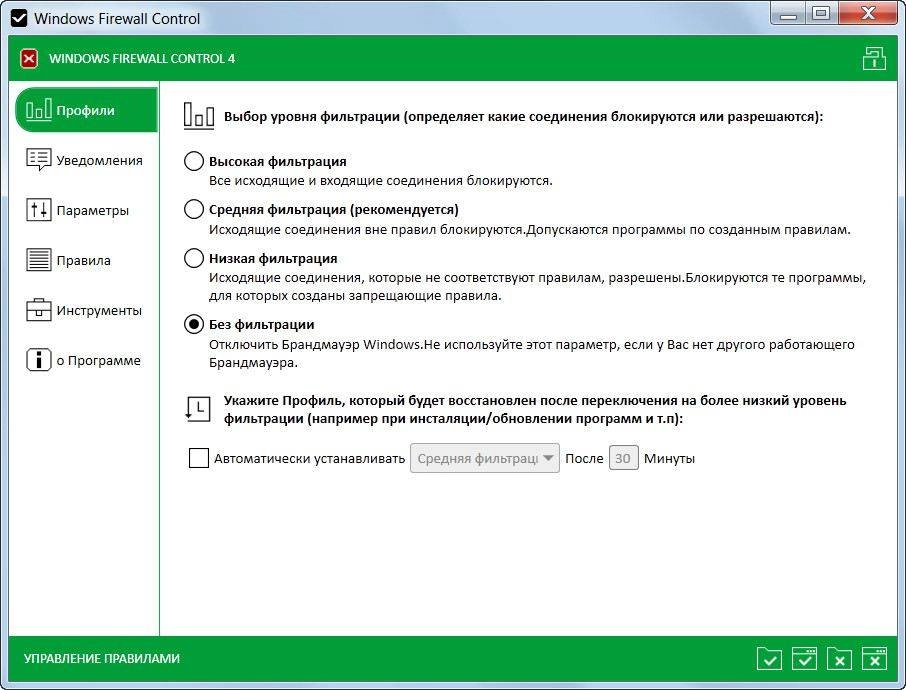Select Высокая фильтрация radio button
This screenshot has height=690, width=906.
click(194, 161)
